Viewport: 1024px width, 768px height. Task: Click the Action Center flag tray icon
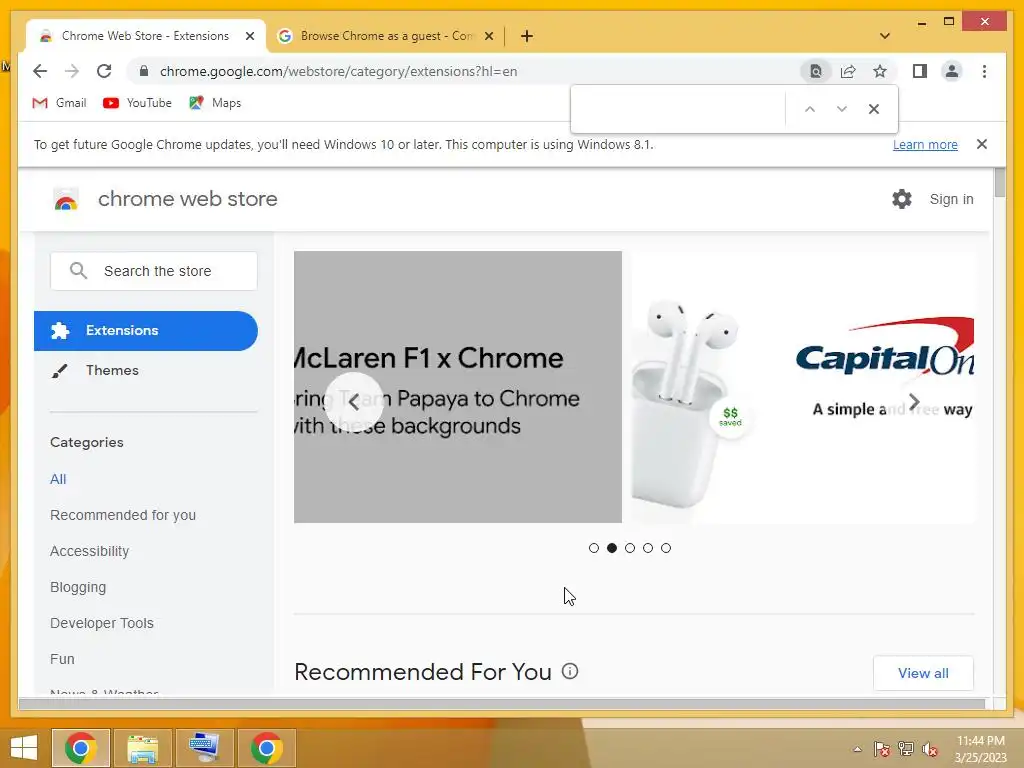(x=882, y=749)
